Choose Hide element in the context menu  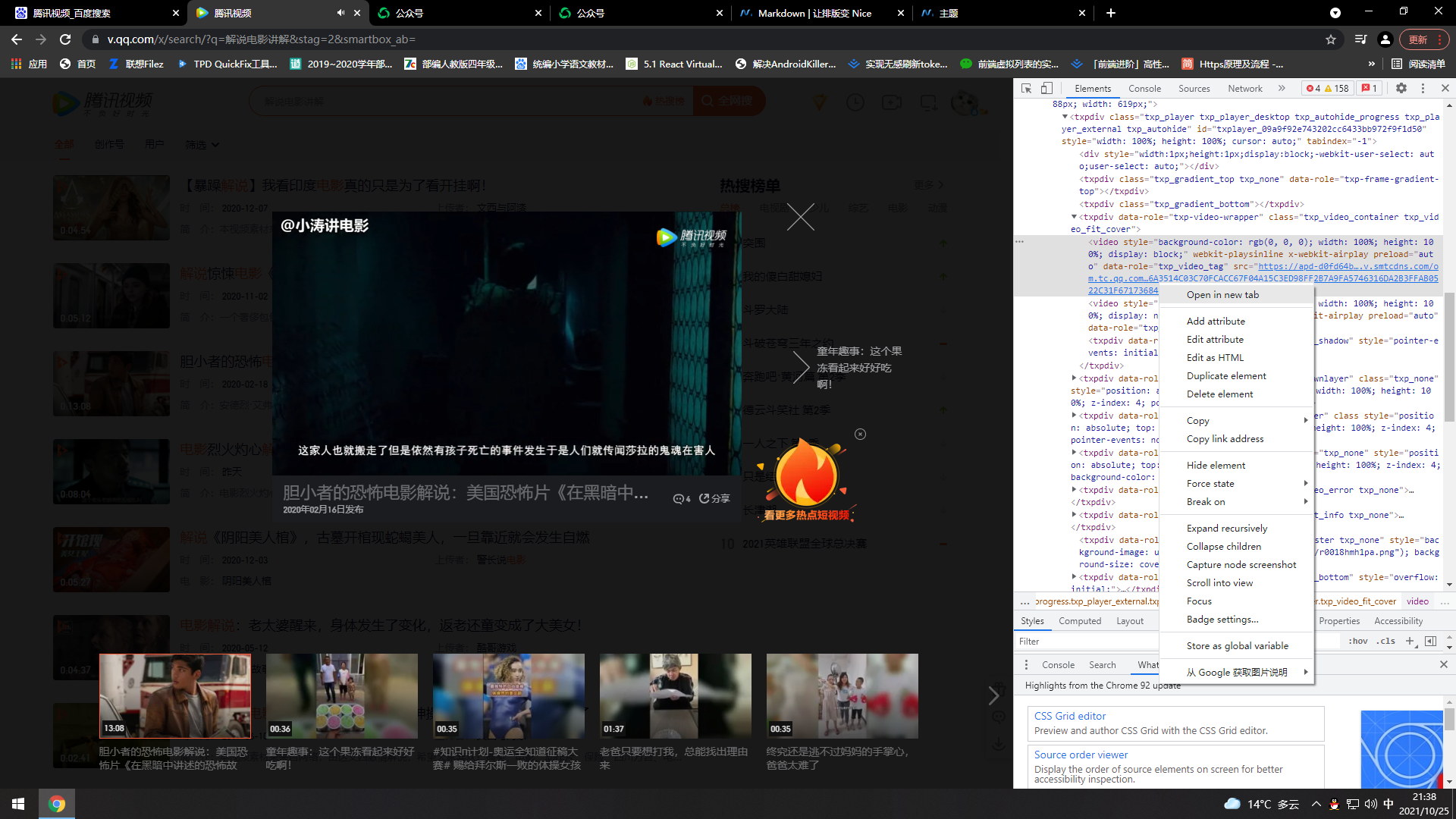tap(1237, 466)
